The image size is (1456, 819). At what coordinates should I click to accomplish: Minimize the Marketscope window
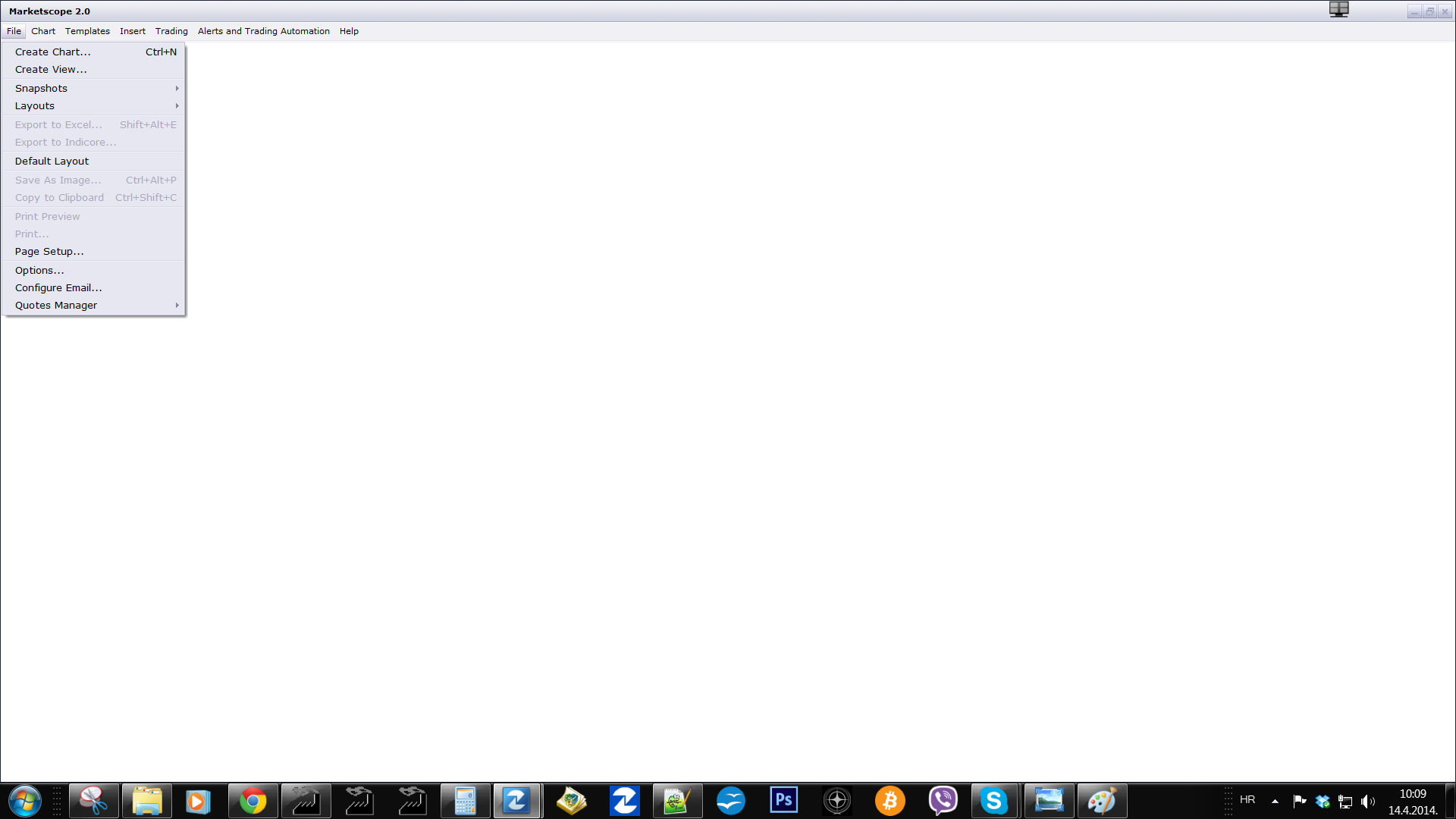point(1414,11)
